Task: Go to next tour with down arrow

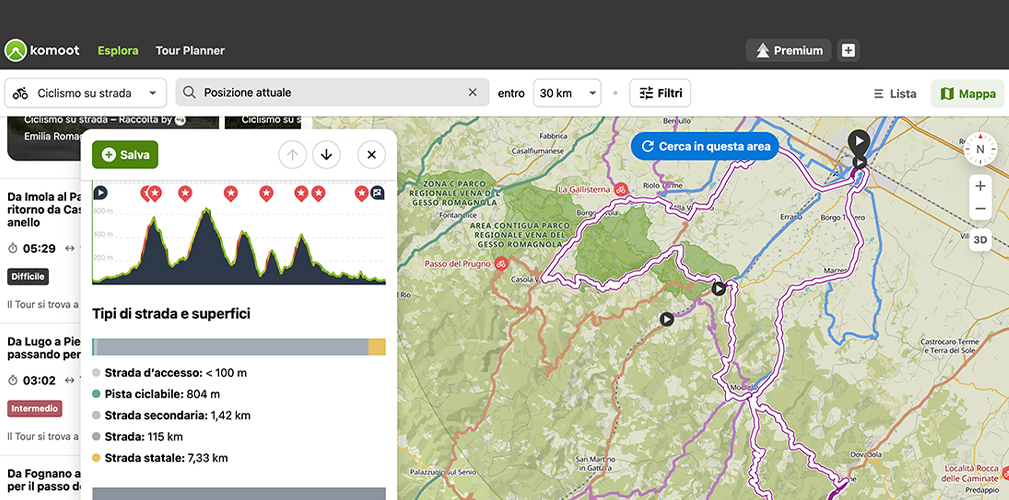Action: [326, 154]
